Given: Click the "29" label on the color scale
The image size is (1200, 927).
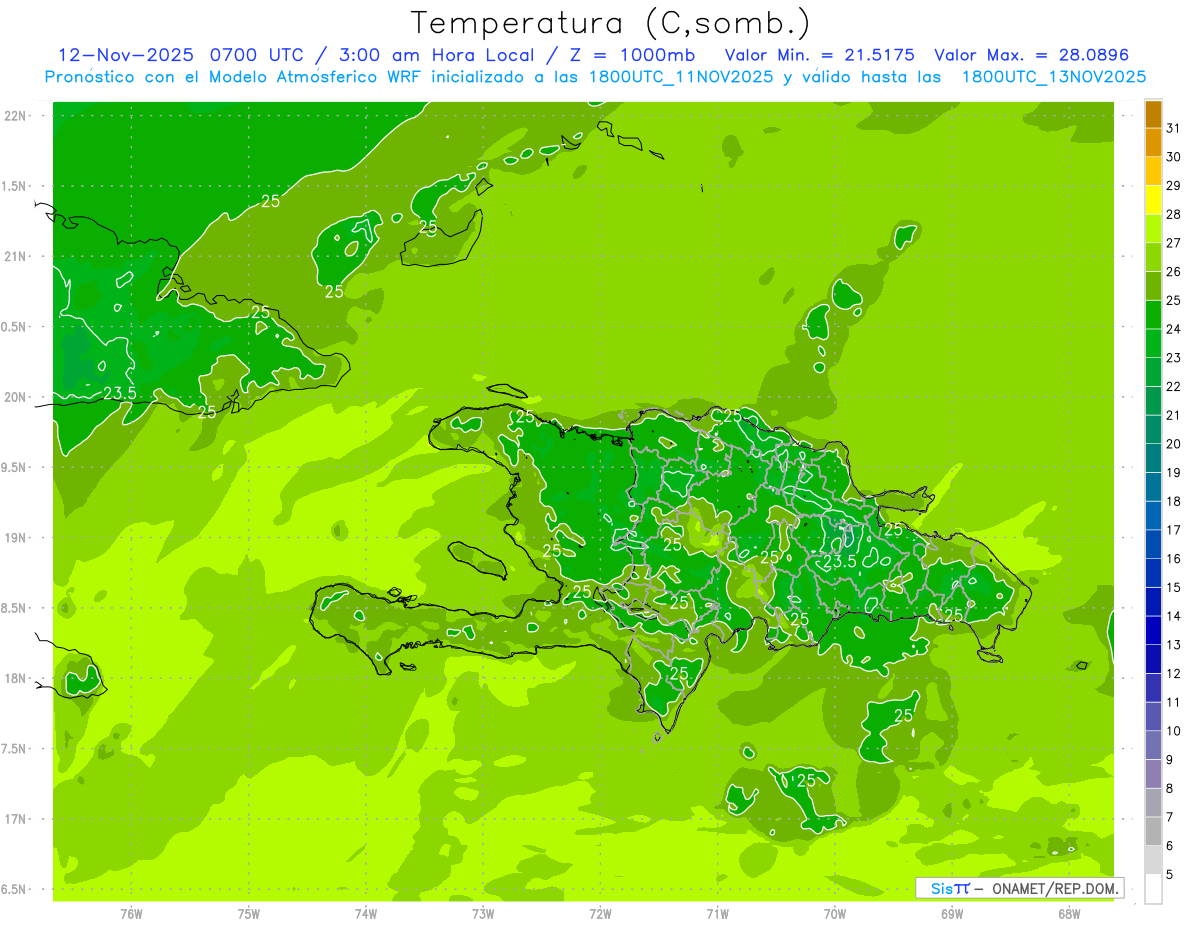Looking at the screenshot, I should 1174,186.
